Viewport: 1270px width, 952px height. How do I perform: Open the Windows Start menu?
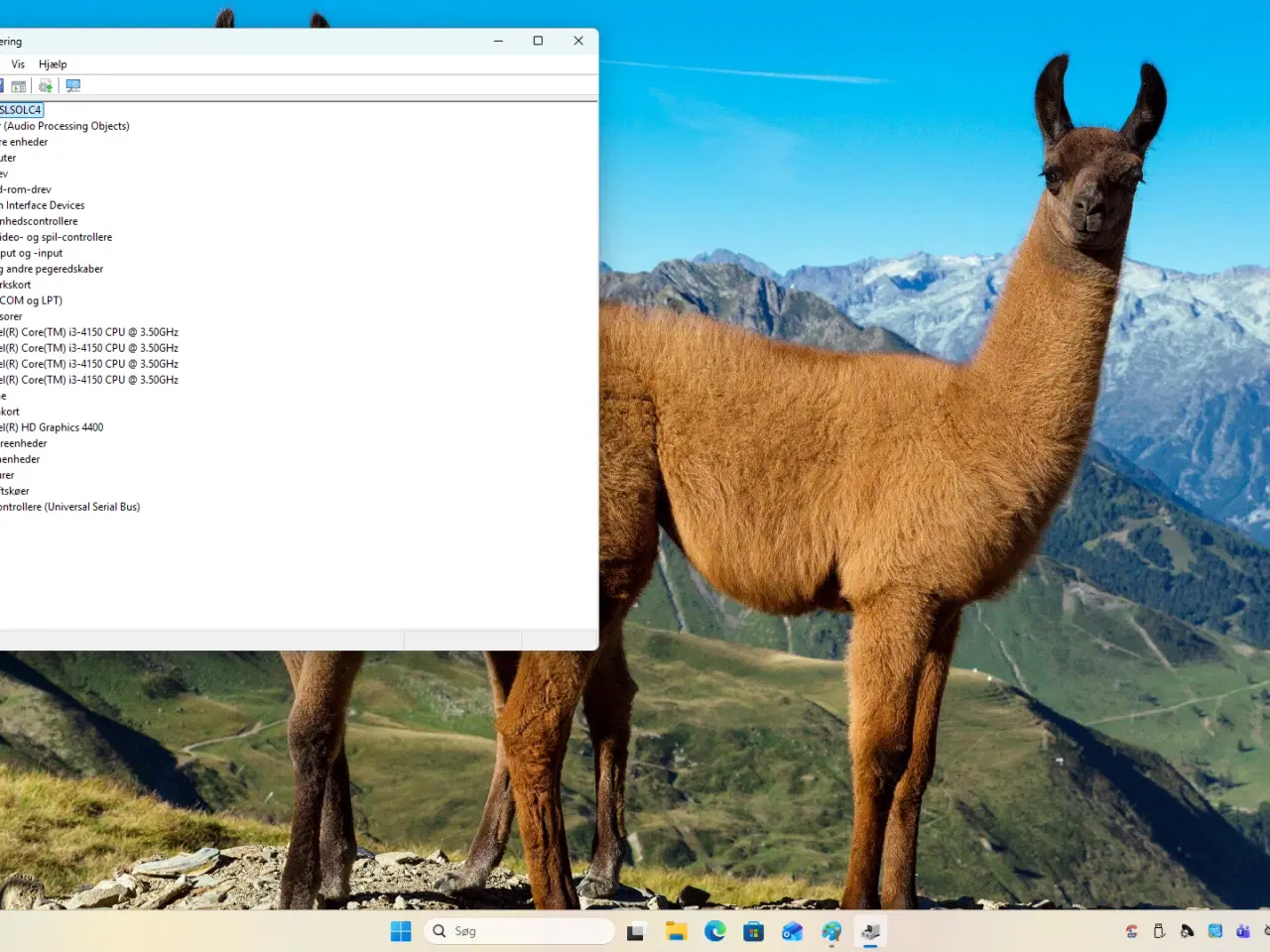(401, 931)
